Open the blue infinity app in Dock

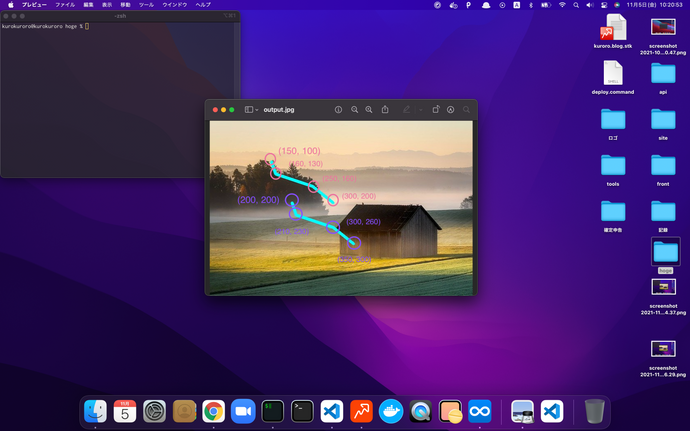480,411
